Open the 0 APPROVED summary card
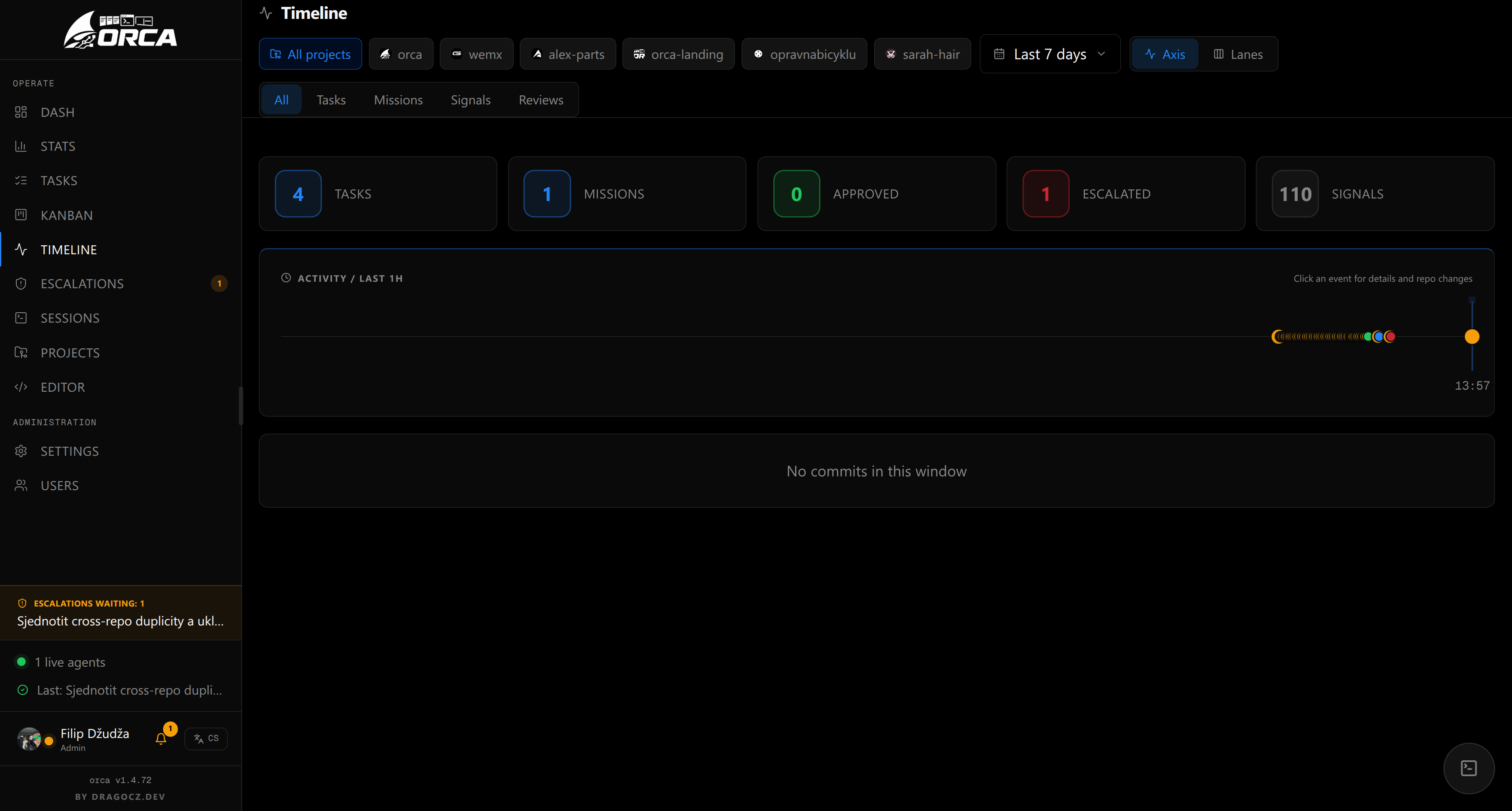Screen dimensions: 1512x811 [876, 194]
